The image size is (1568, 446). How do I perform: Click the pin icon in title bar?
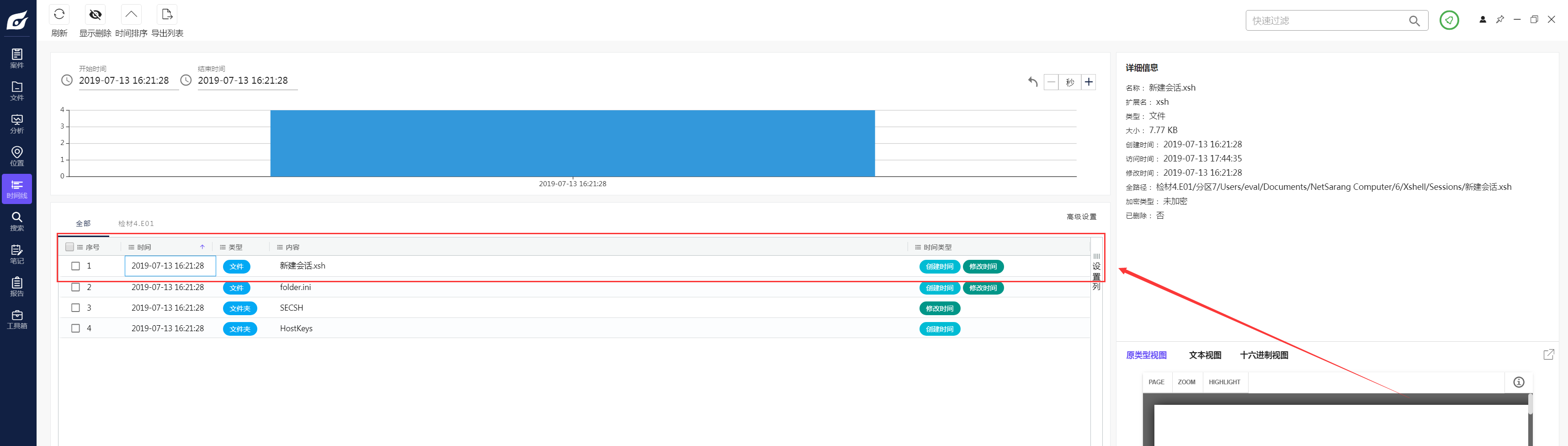(1500, 20)
